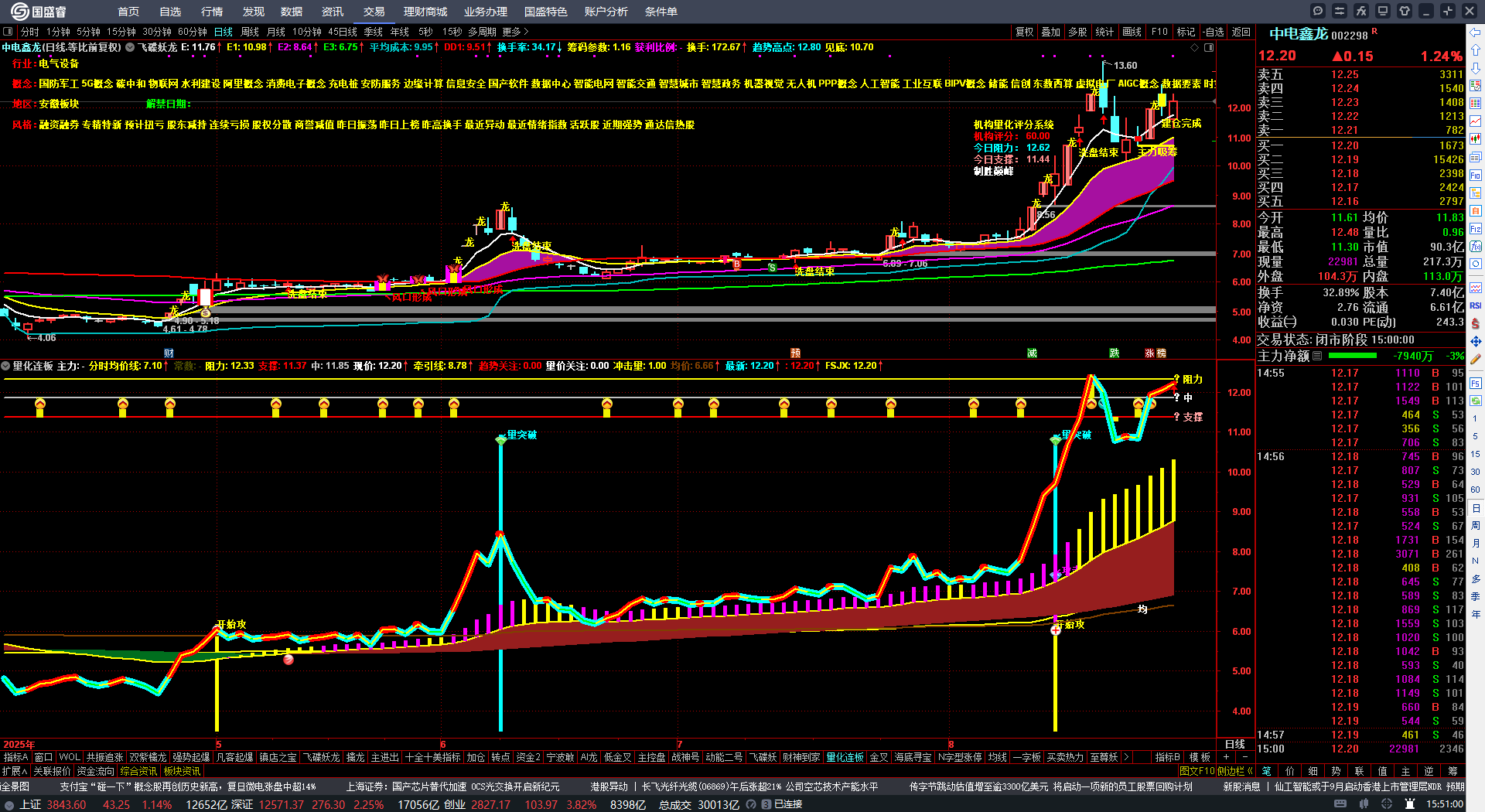Viewport: 1485px width, 812px height.
Task: Toggle the 叠加 overlay option
Action: [x=1050, y=32]
